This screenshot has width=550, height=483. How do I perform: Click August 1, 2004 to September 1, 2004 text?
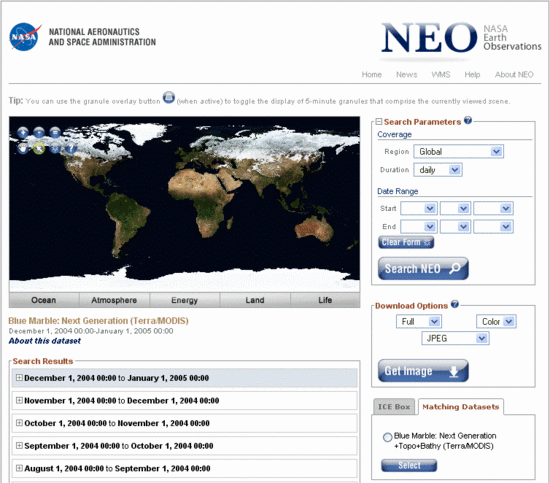(117, 469)
